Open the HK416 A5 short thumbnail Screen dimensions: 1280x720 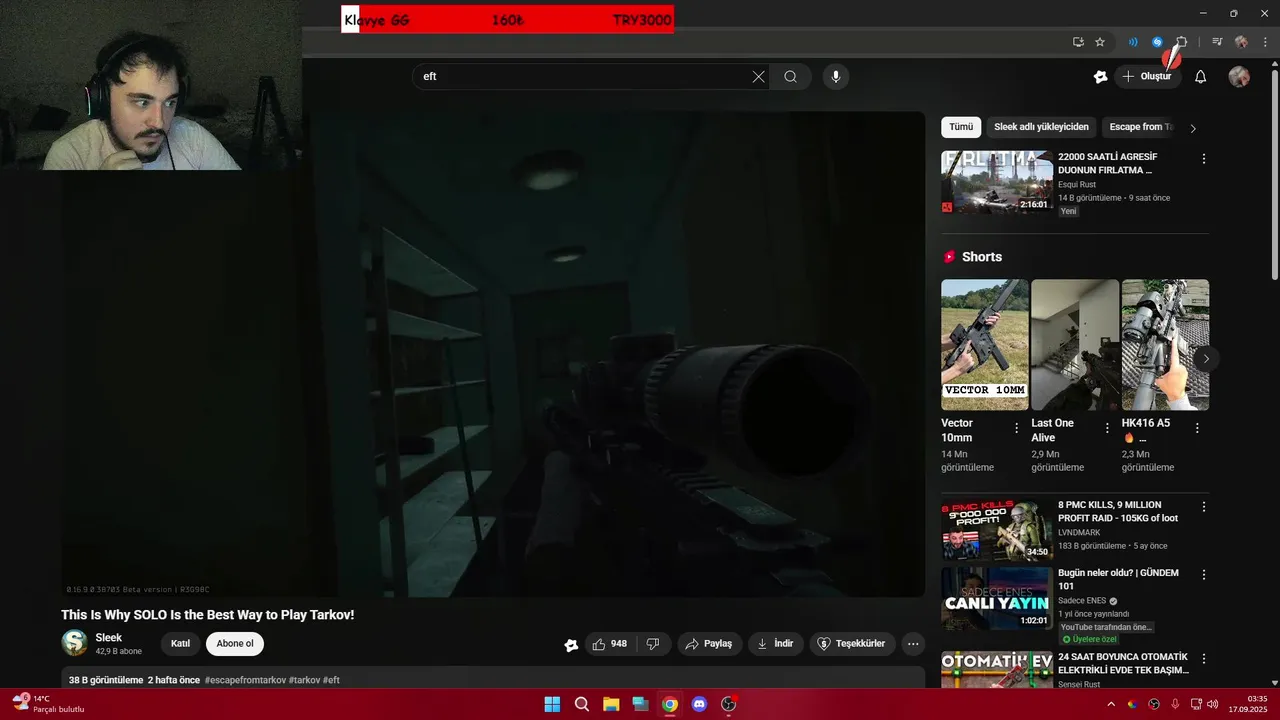[x=1165, y=345]
